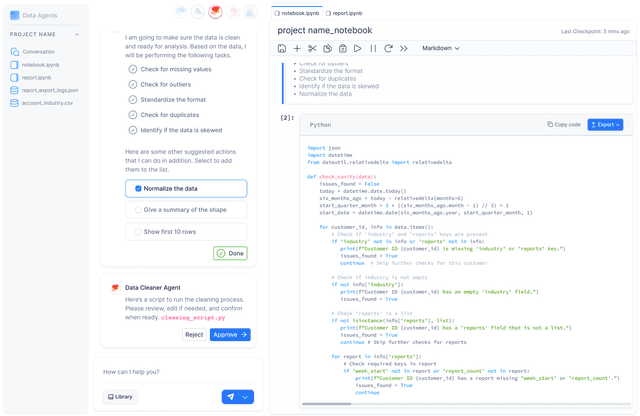The width and height of the screenshot is (640, 416).
Task: Click the cell number [2] label
Action: (x=287, y=118)
